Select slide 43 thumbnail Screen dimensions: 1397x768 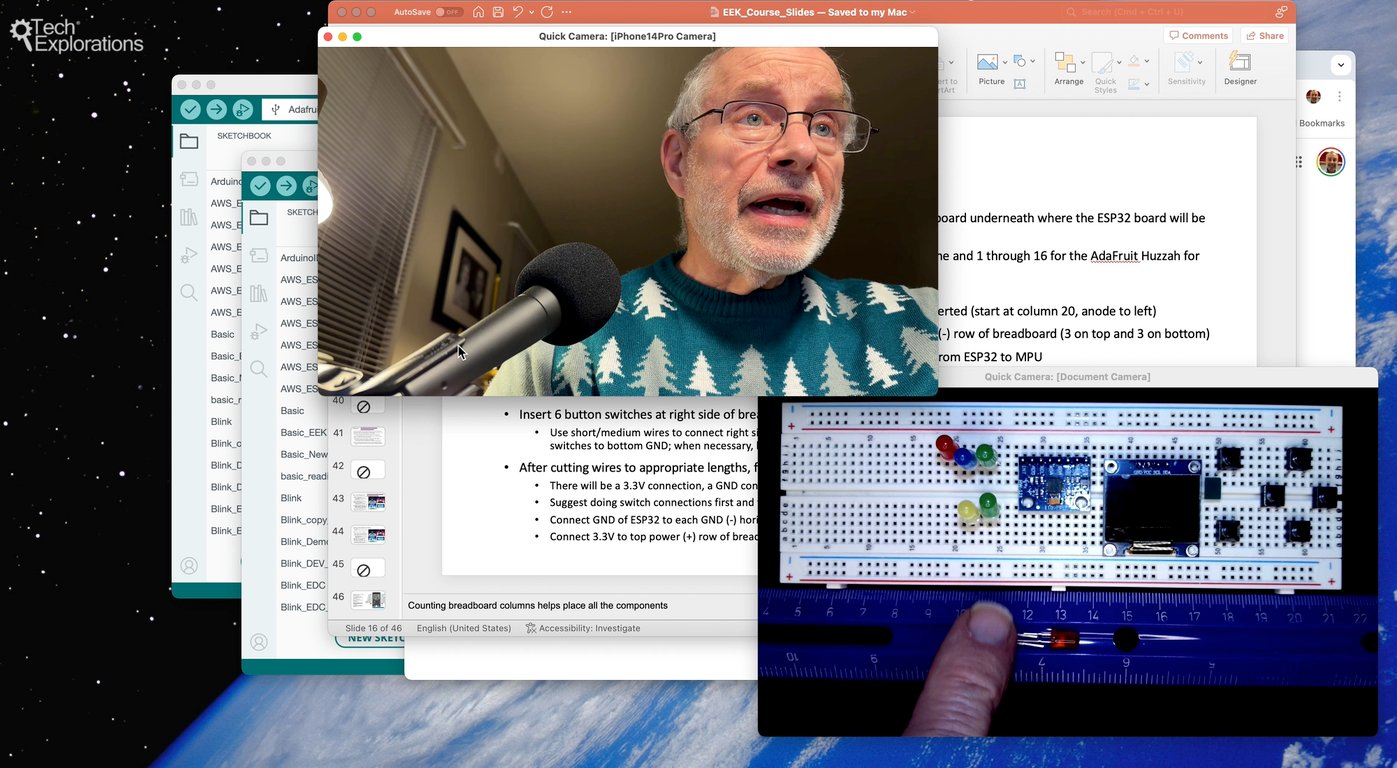click(367, 501)
